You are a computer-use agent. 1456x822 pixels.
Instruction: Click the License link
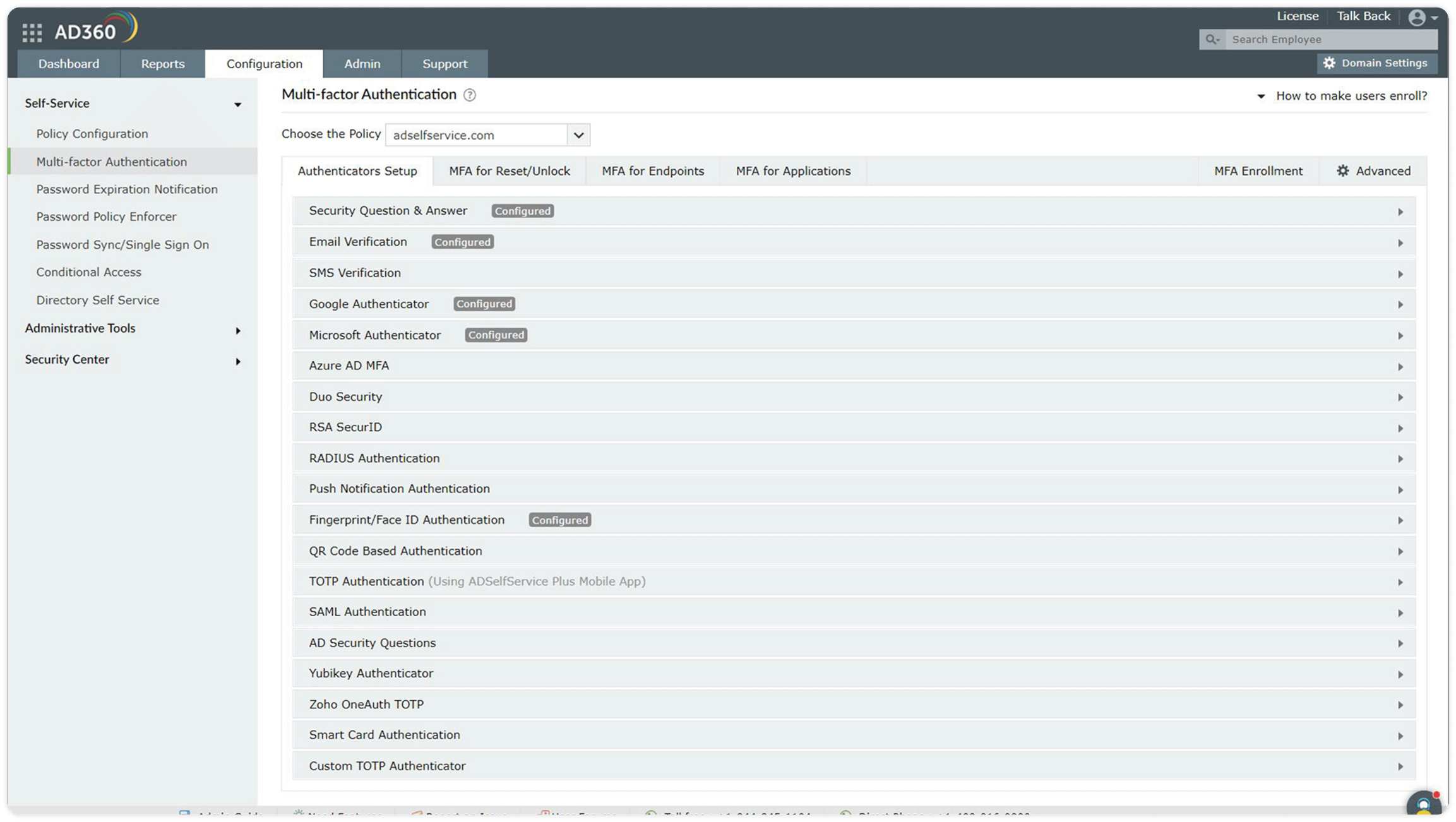tap(1298, 16)
